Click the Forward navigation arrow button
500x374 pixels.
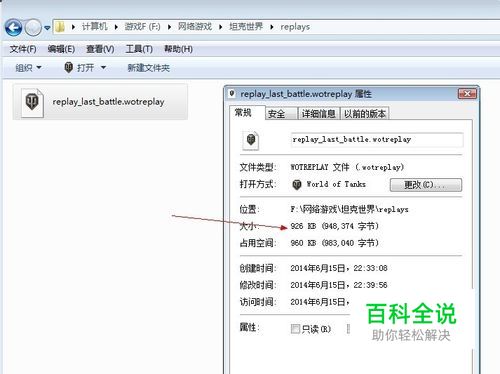click(33, 28)
